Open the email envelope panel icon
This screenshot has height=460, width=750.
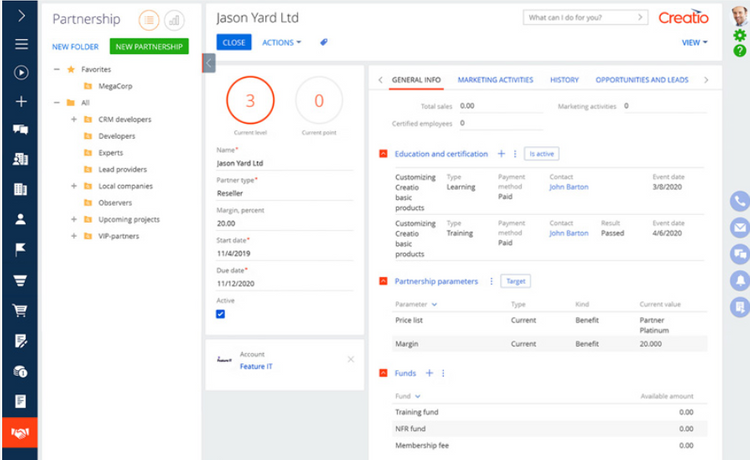point(739,227)
